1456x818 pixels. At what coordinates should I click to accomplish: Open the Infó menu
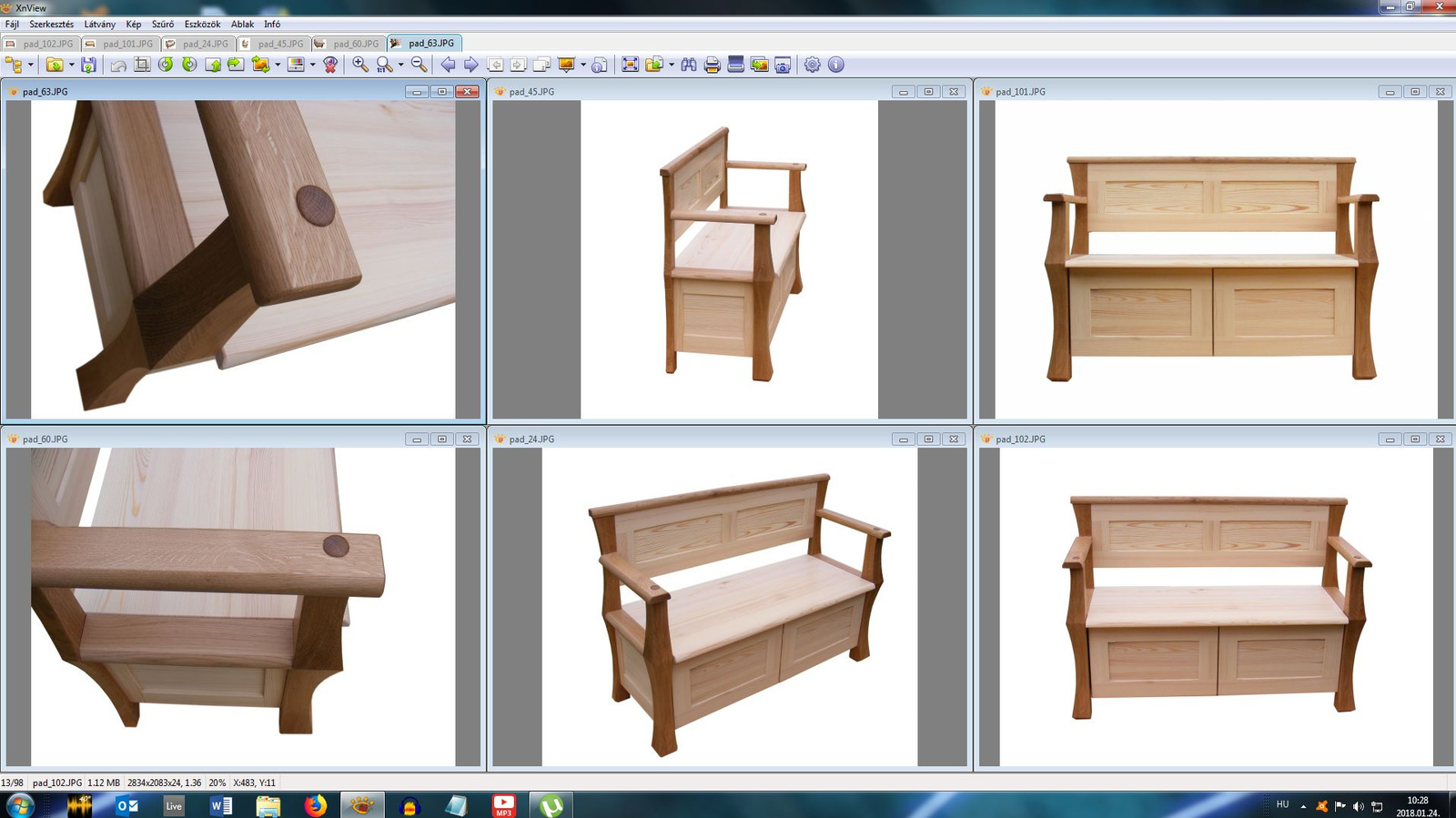coord(272,25)
